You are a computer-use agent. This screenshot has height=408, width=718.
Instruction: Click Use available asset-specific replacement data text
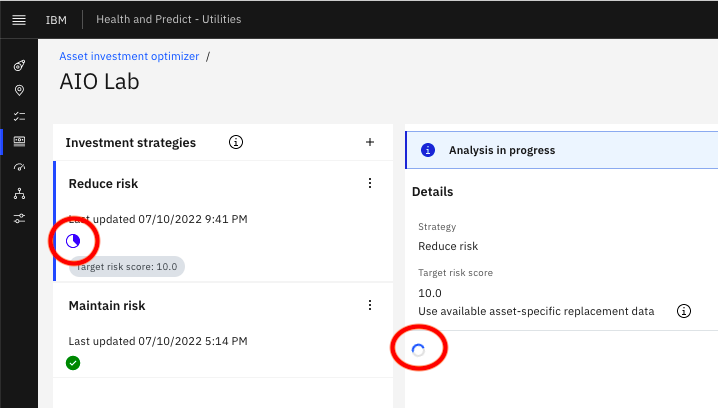(536, 311)
